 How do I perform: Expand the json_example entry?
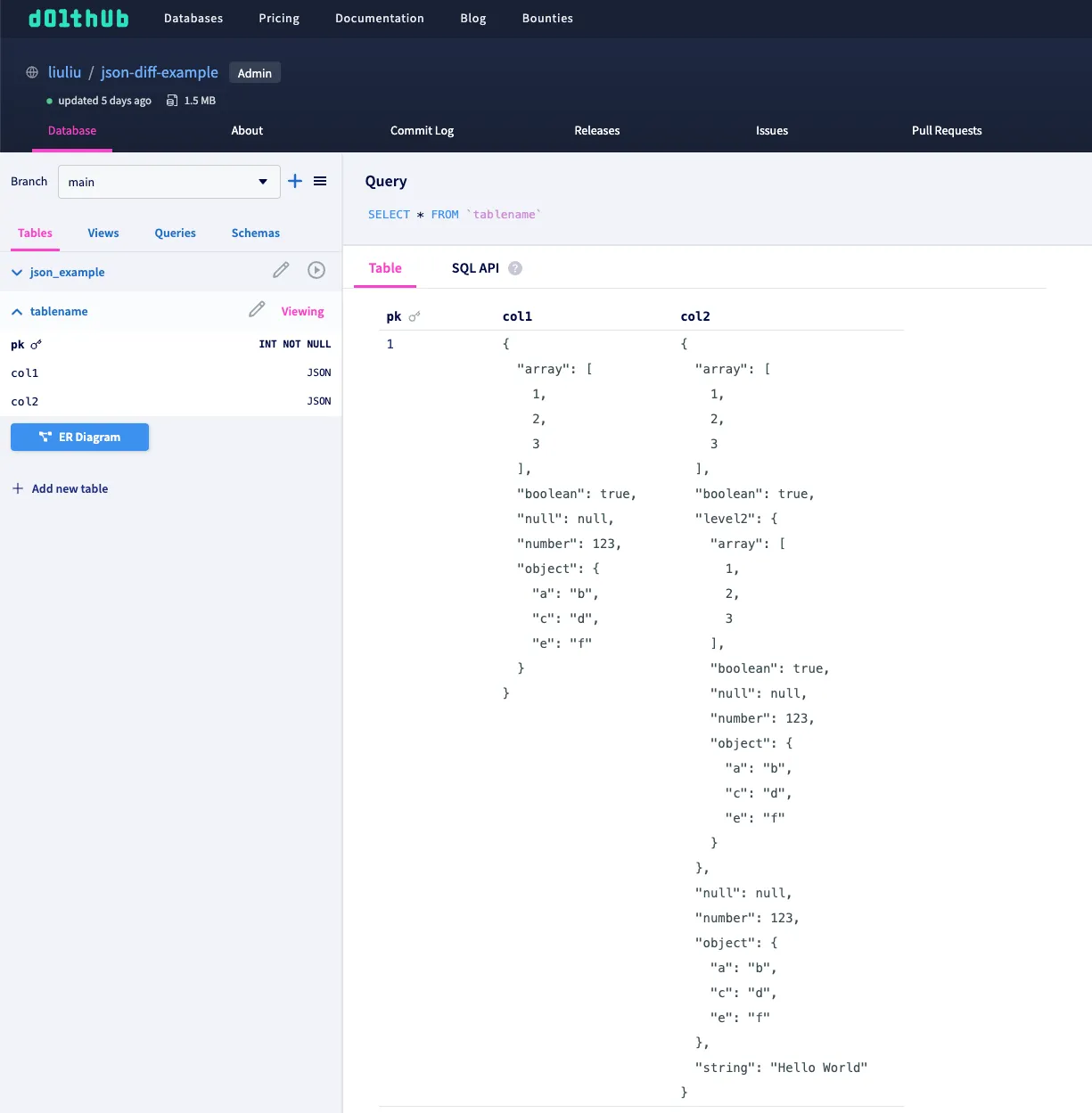pos(16,272)
